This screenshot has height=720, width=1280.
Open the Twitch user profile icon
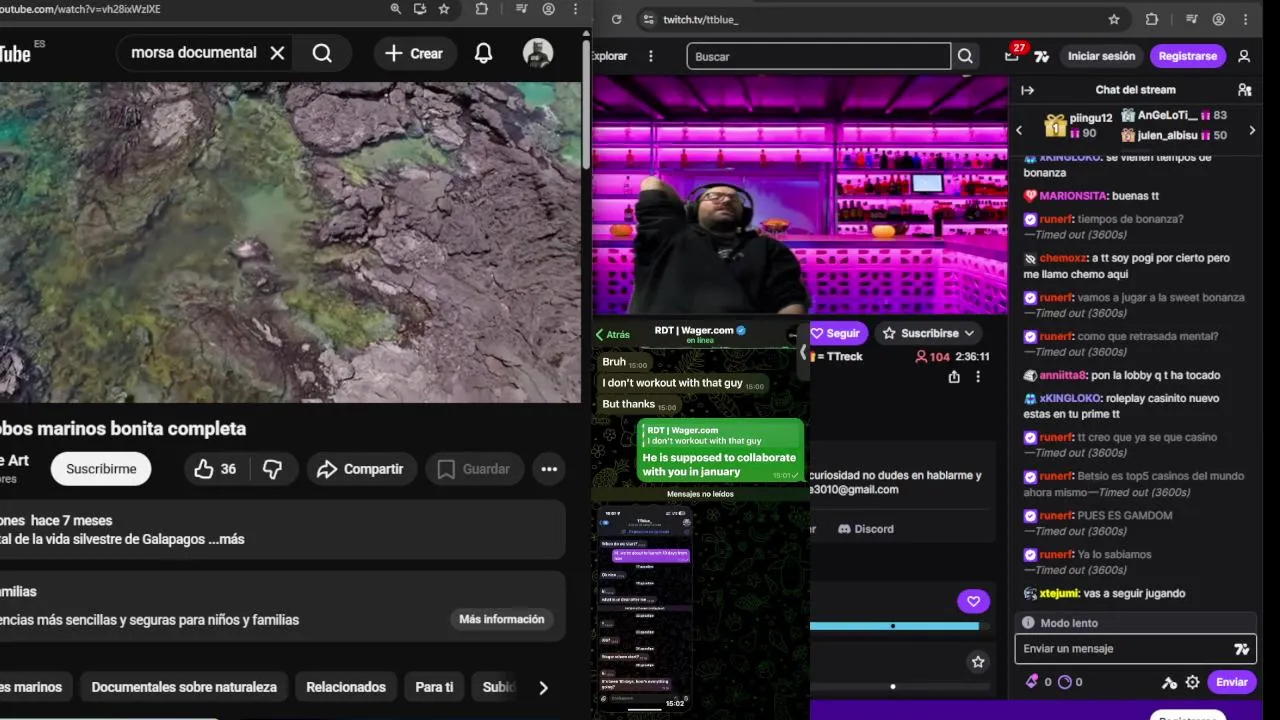(x=1244, y=56)
